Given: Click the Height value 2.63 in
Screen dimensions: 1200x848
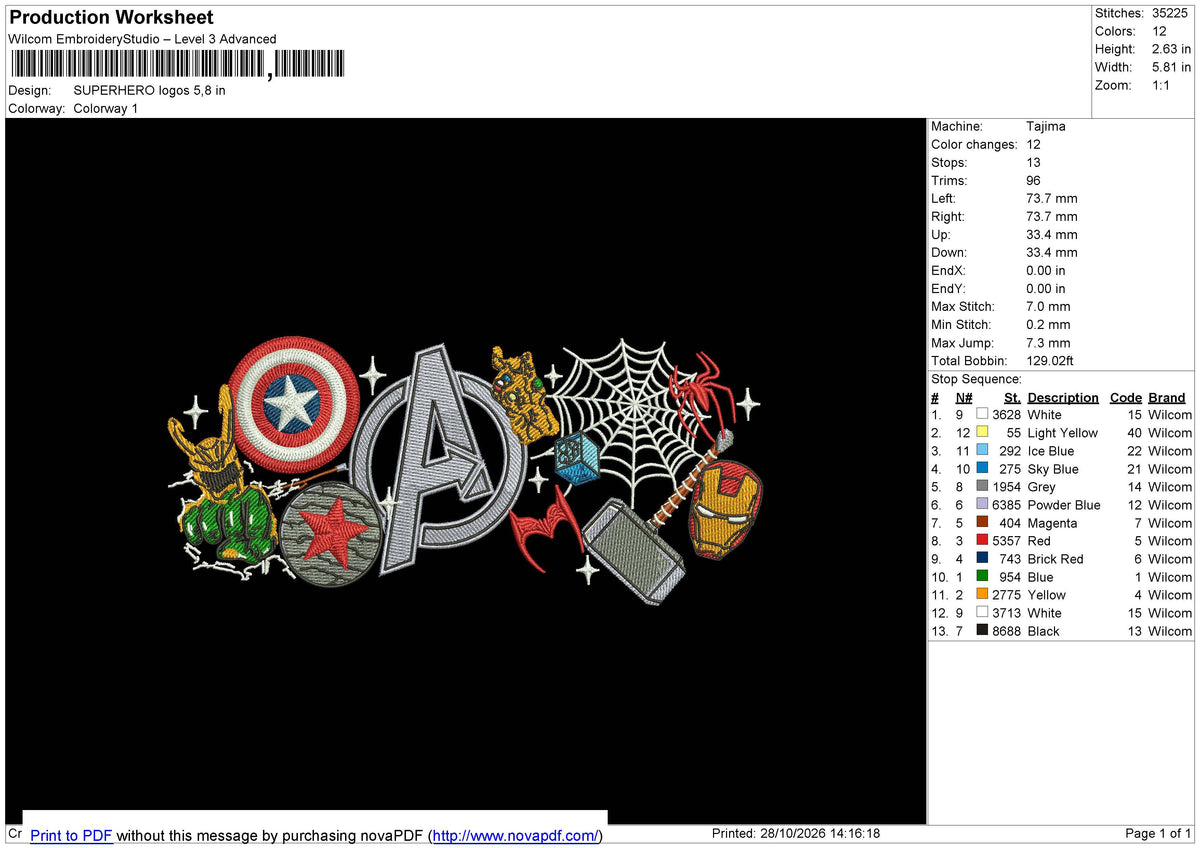Looking at the screenshot, I should 1171,49.
